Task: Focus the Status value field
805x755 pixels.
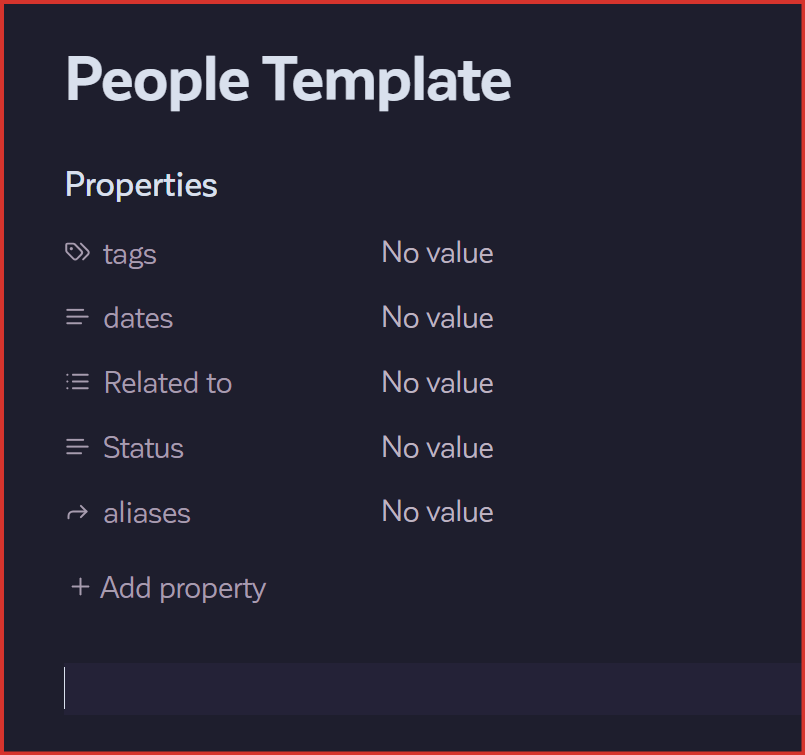Action: click(x=437, y=447)
